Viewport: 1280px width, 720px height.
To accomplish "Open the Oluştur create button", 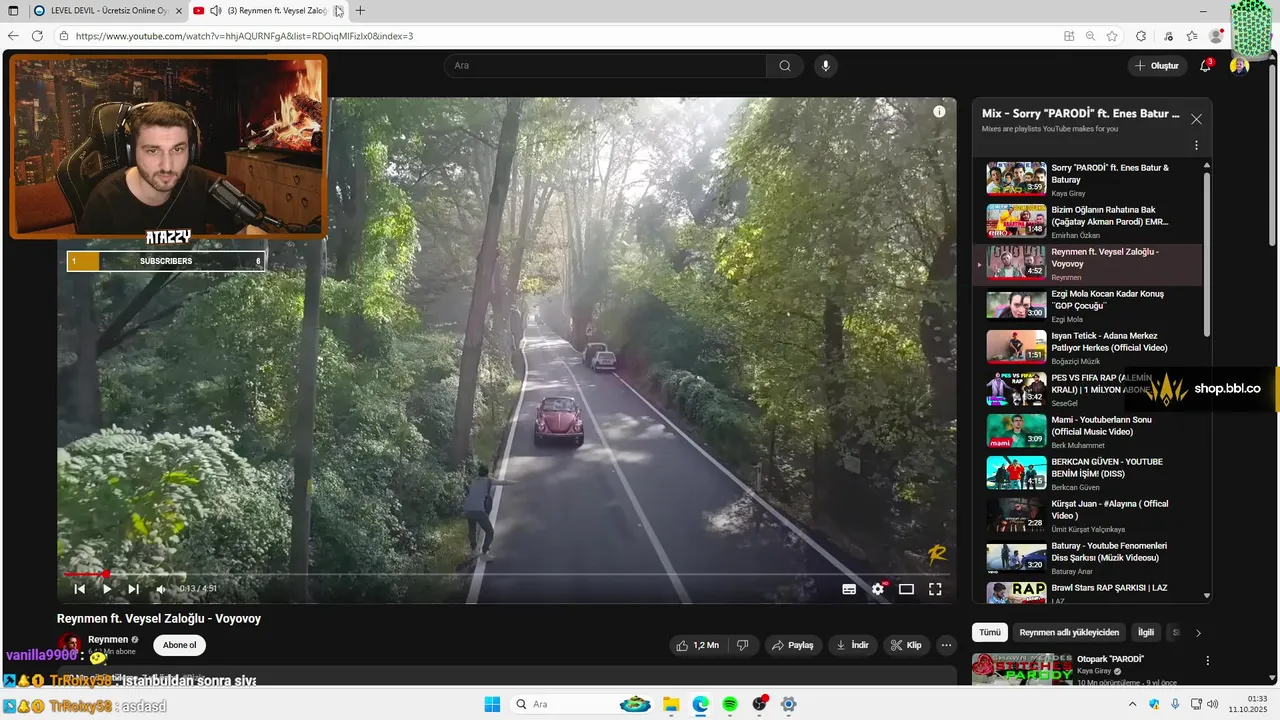I will [1157, 66].
